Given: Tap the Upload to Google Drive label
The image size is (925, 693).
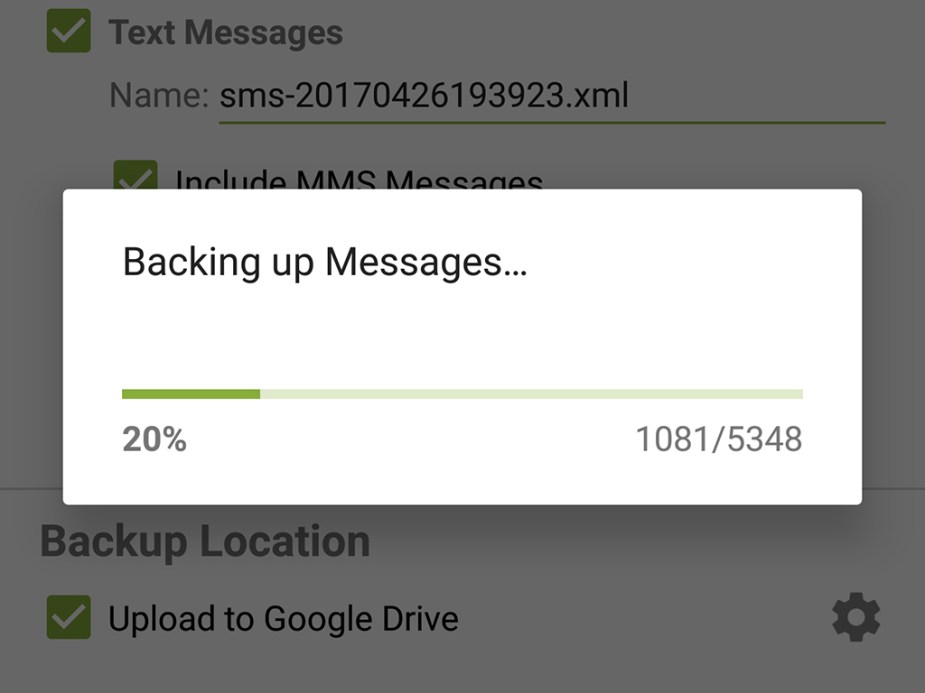Looking at the screenshot, I should tap(283, 619).
